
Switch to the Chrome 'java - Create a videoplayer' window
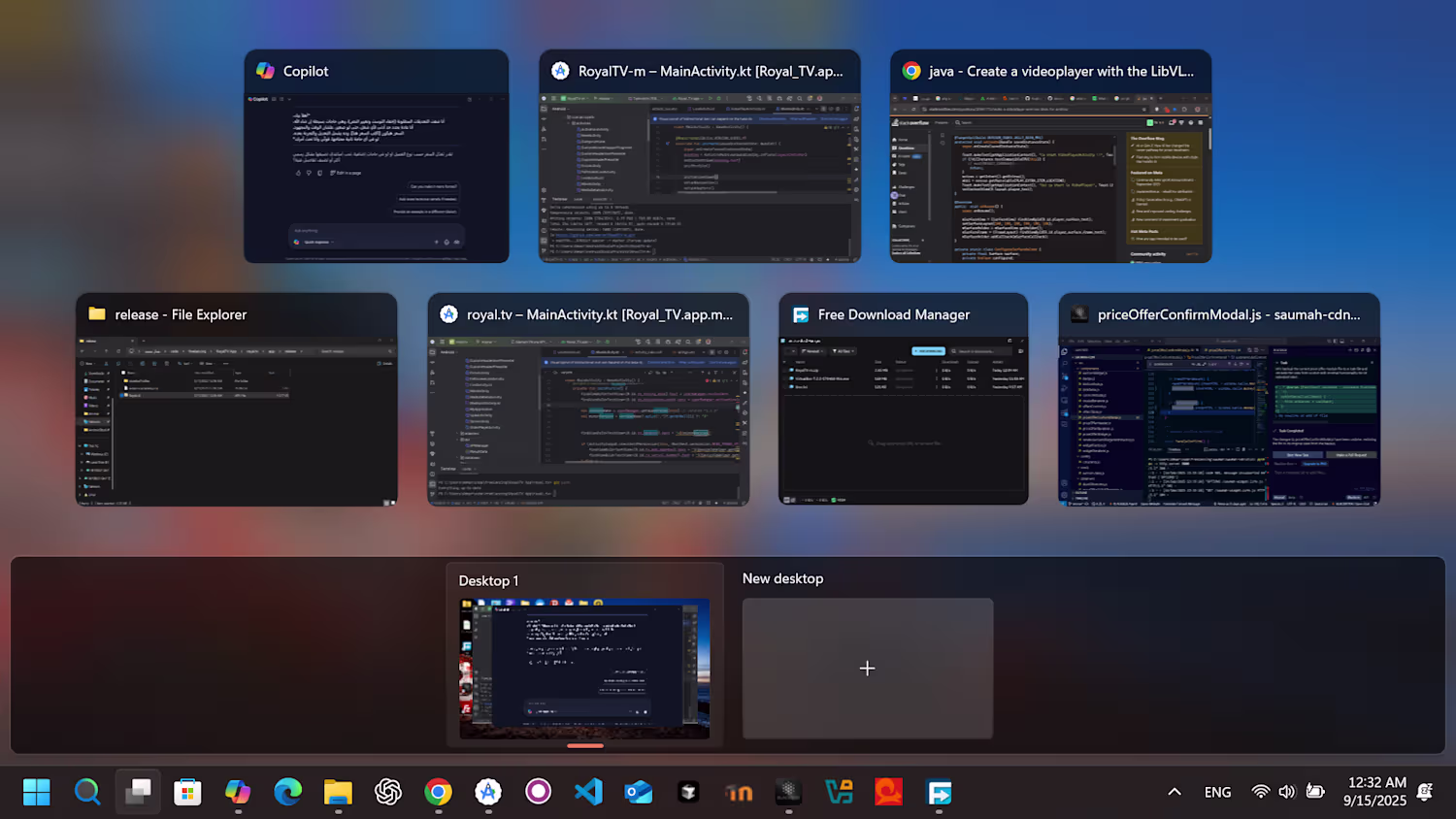(x=1051, y=156)
